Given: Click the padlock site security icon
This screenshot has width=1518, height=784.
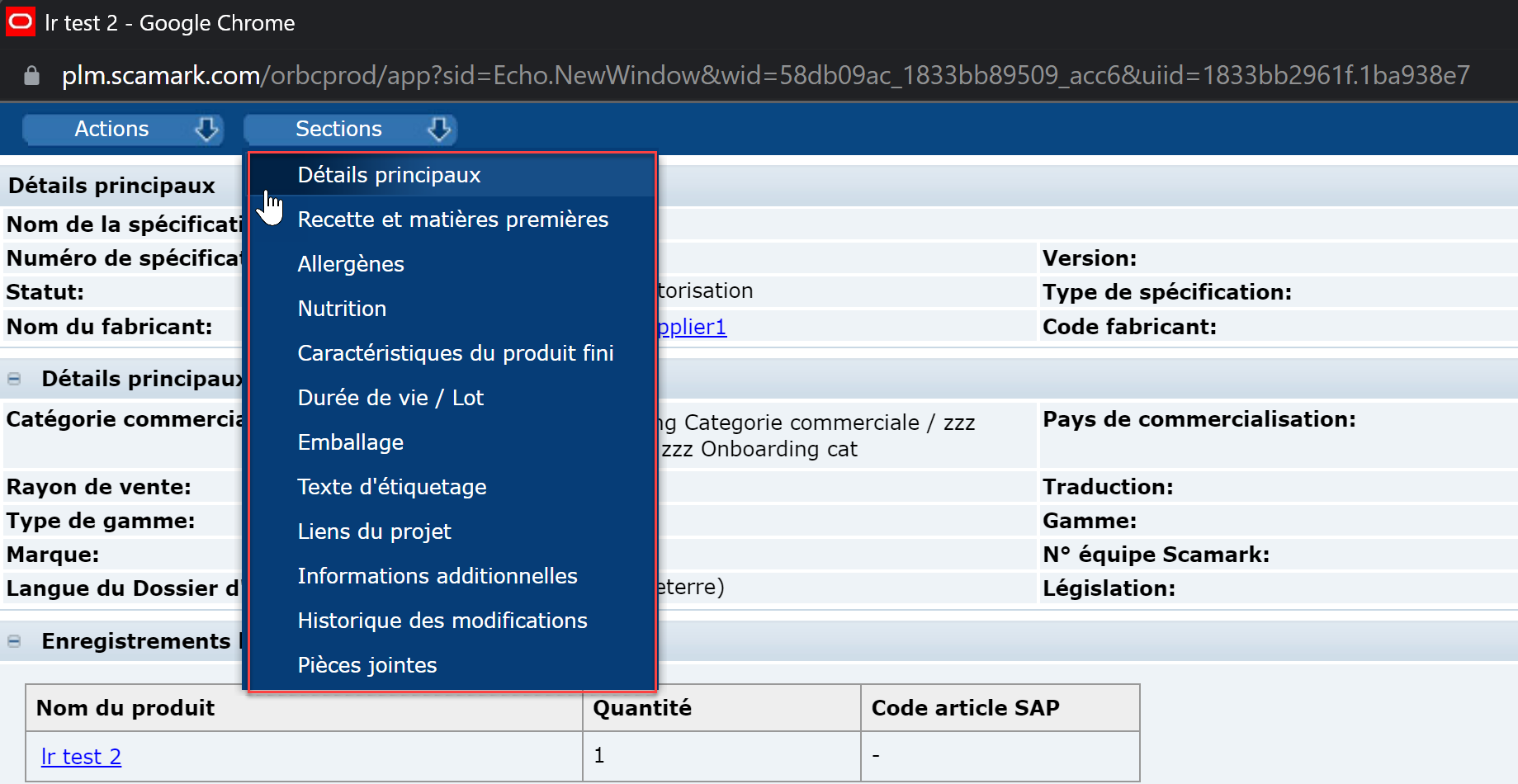Looking at the screenshot, I should point(31,76).
